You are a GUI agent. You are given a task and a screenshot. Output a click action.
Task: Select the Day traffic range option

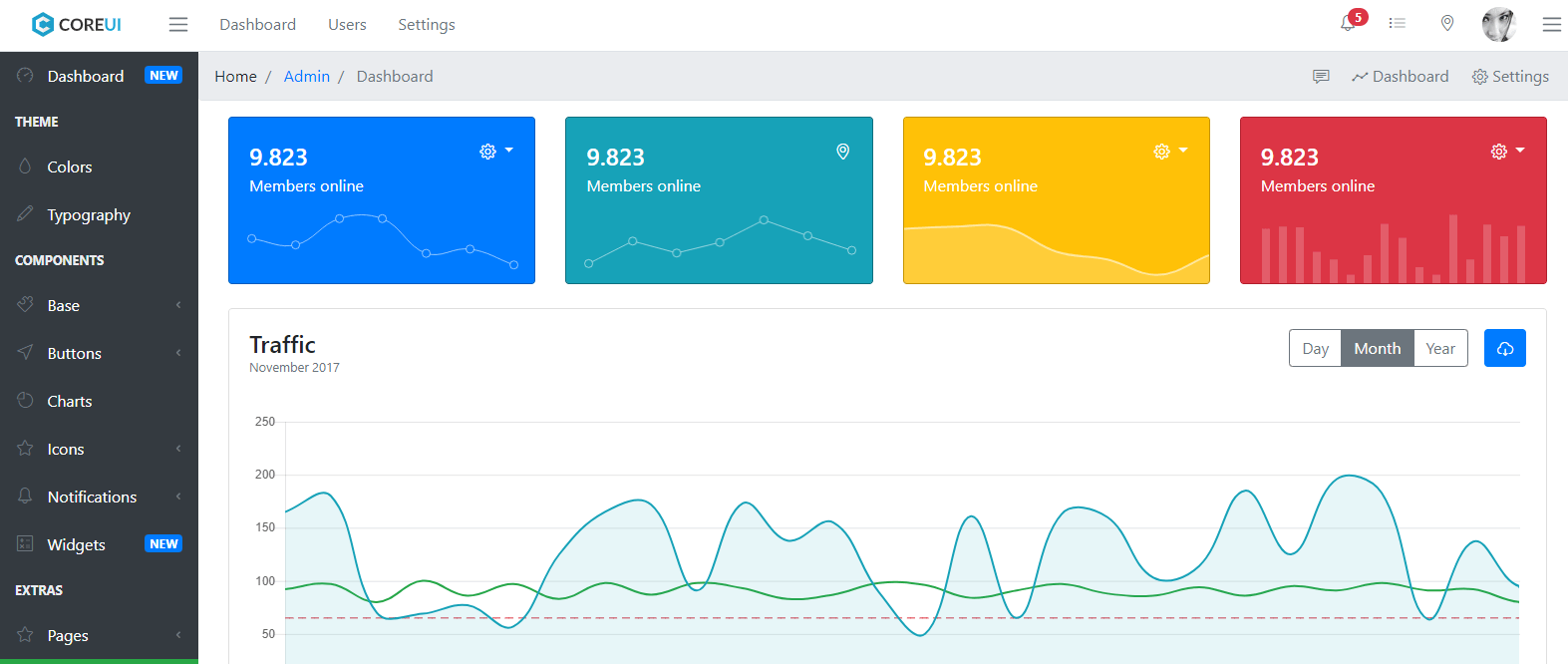pyautogui.click(x=1315, y=348)
